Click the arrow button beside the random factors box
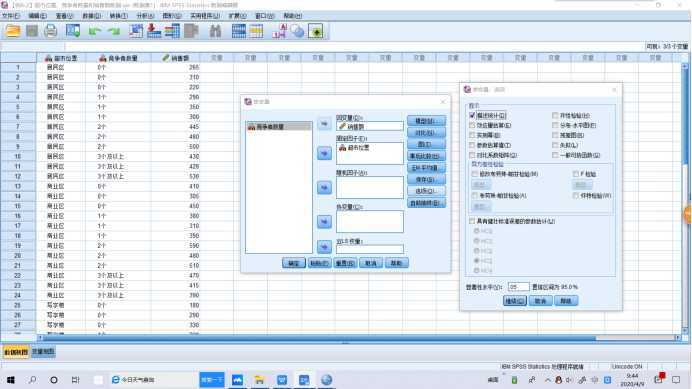Screen dimensions: 692x389 pos(324,188)
